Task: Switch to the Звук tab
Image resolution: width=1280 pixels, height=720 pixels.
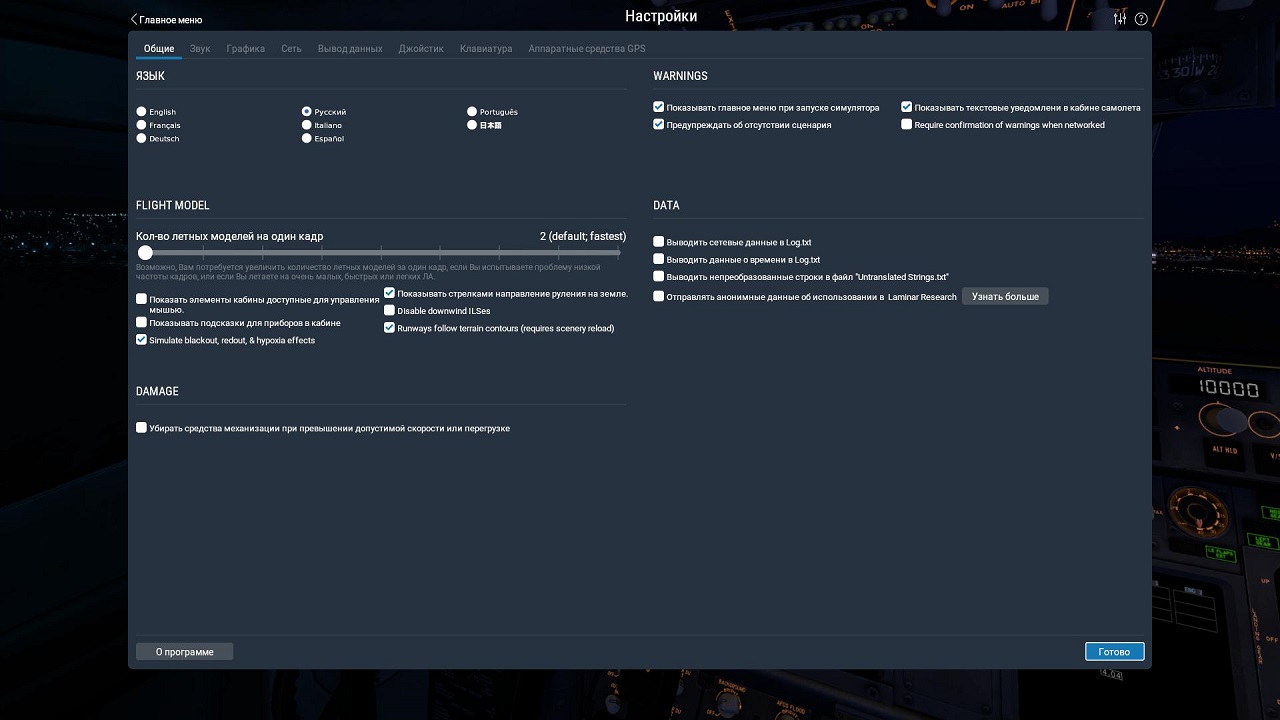Action: coord(200,48)
